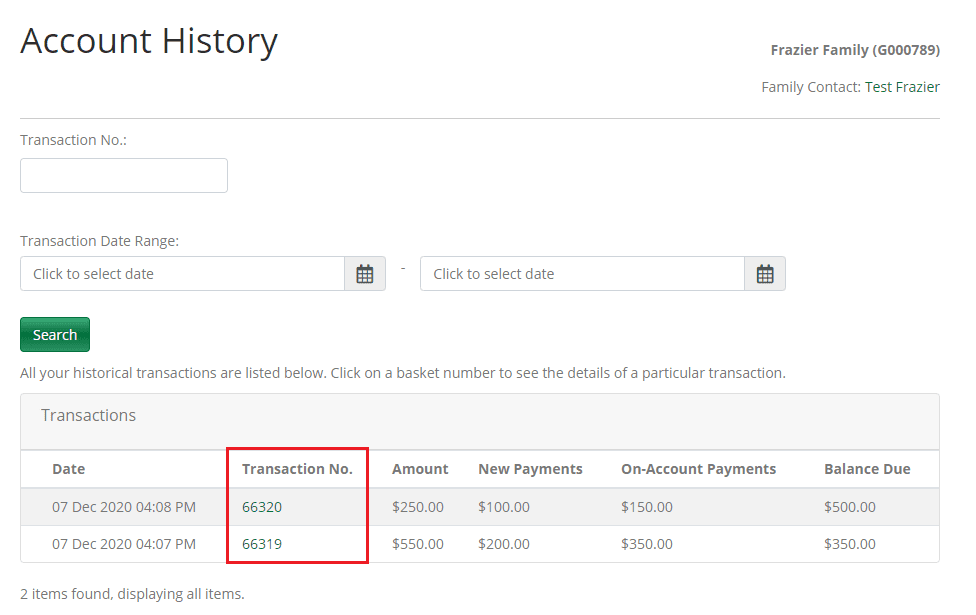Image resolution: width=976 pixels, height=615 pixels.
Task: Open transaction 66320 details
Action: click(262, 507)
